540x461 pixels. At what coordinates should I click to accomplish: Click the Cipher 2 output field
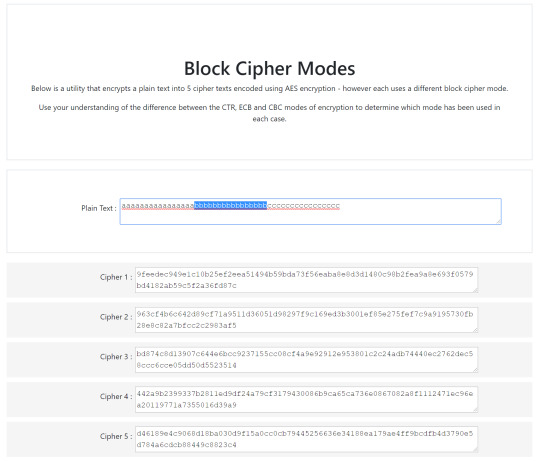click(306, 320)
